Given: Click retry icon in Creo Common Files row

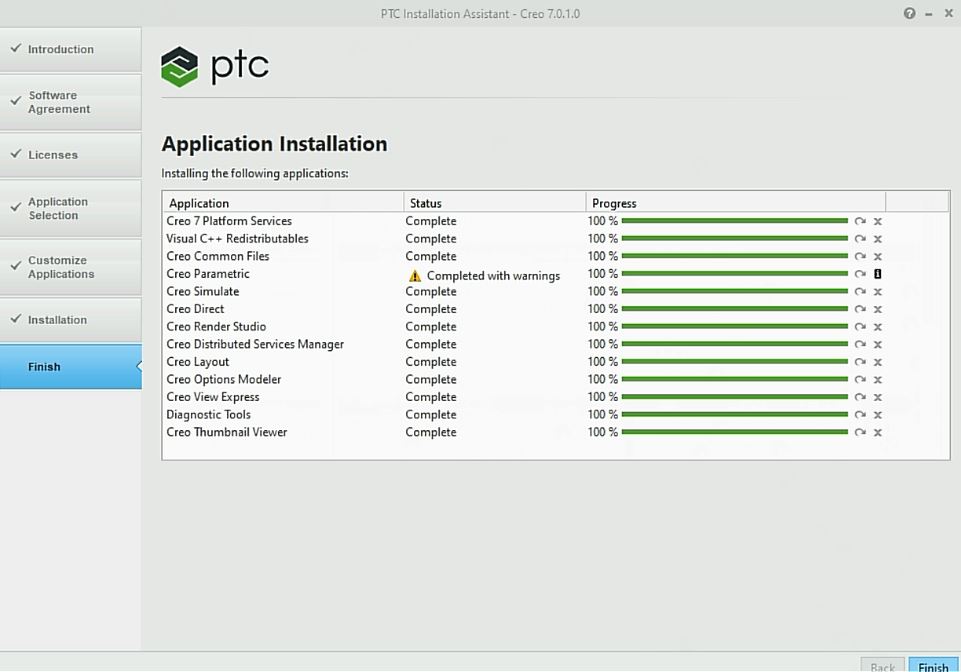Looking at the screenshot, I should pos(860,256).
